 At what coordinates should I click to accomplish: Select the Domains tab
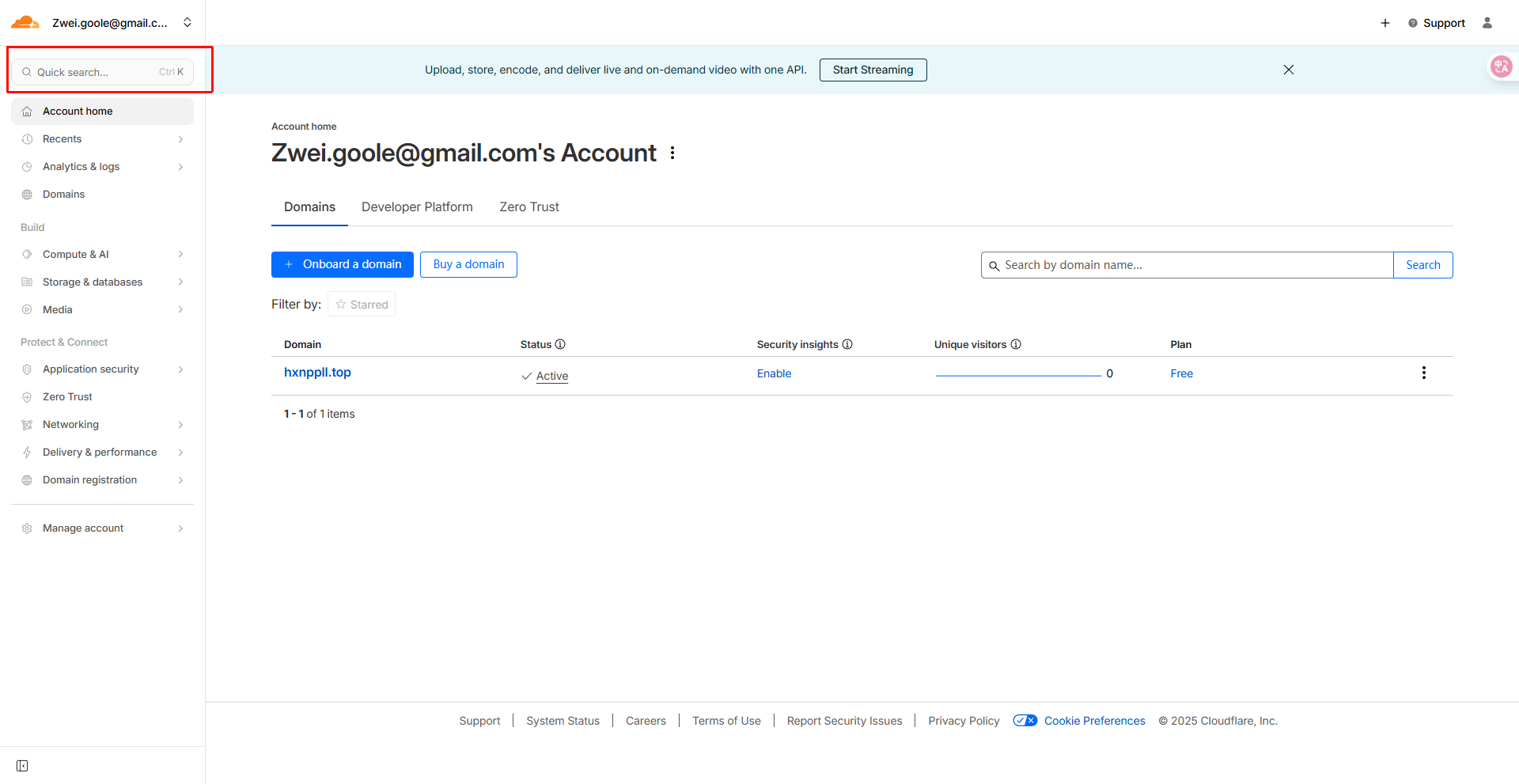[x=309, y=207]
